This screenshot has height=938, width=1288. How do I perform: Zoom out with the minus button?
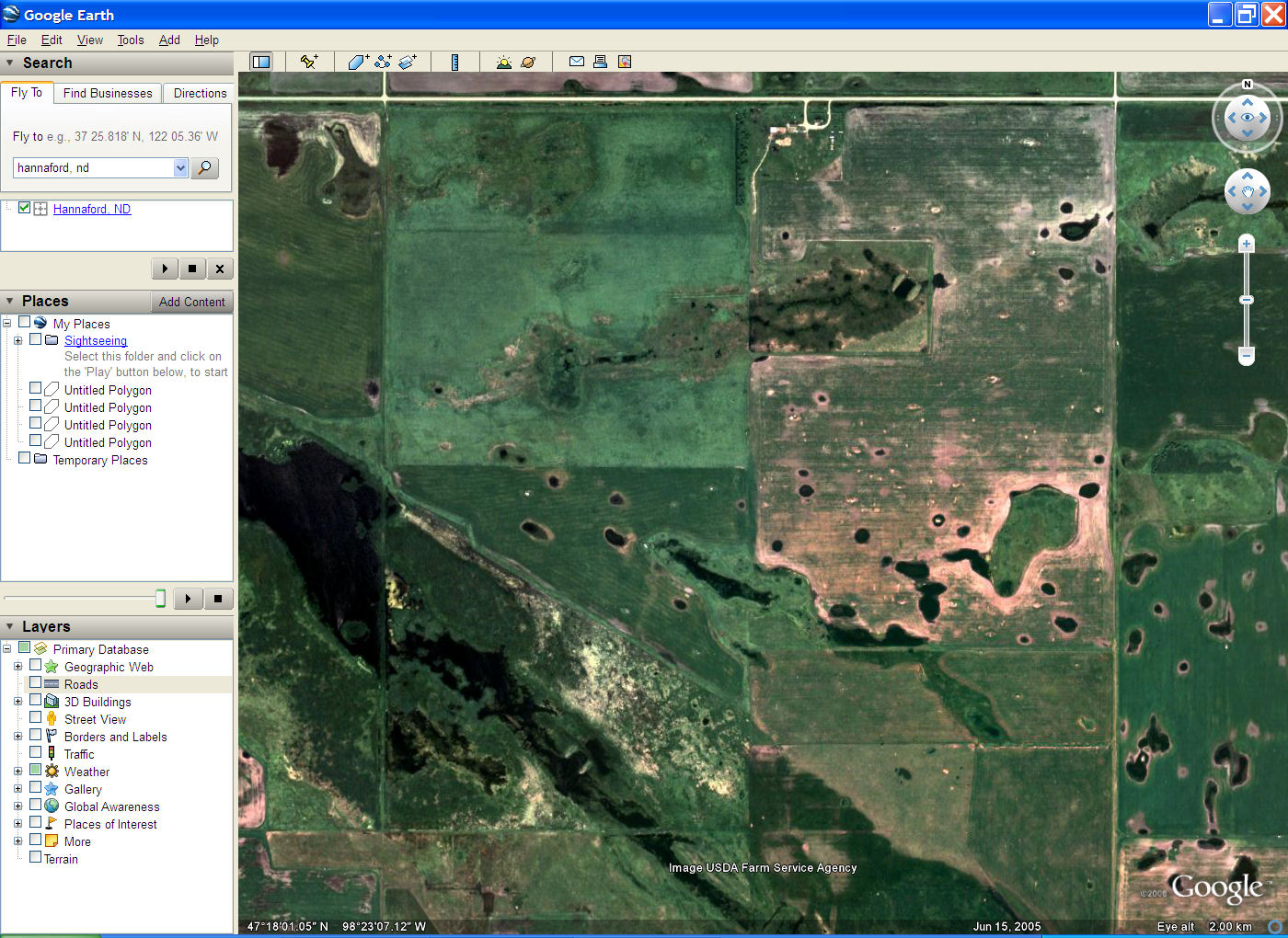[1247, 355]
